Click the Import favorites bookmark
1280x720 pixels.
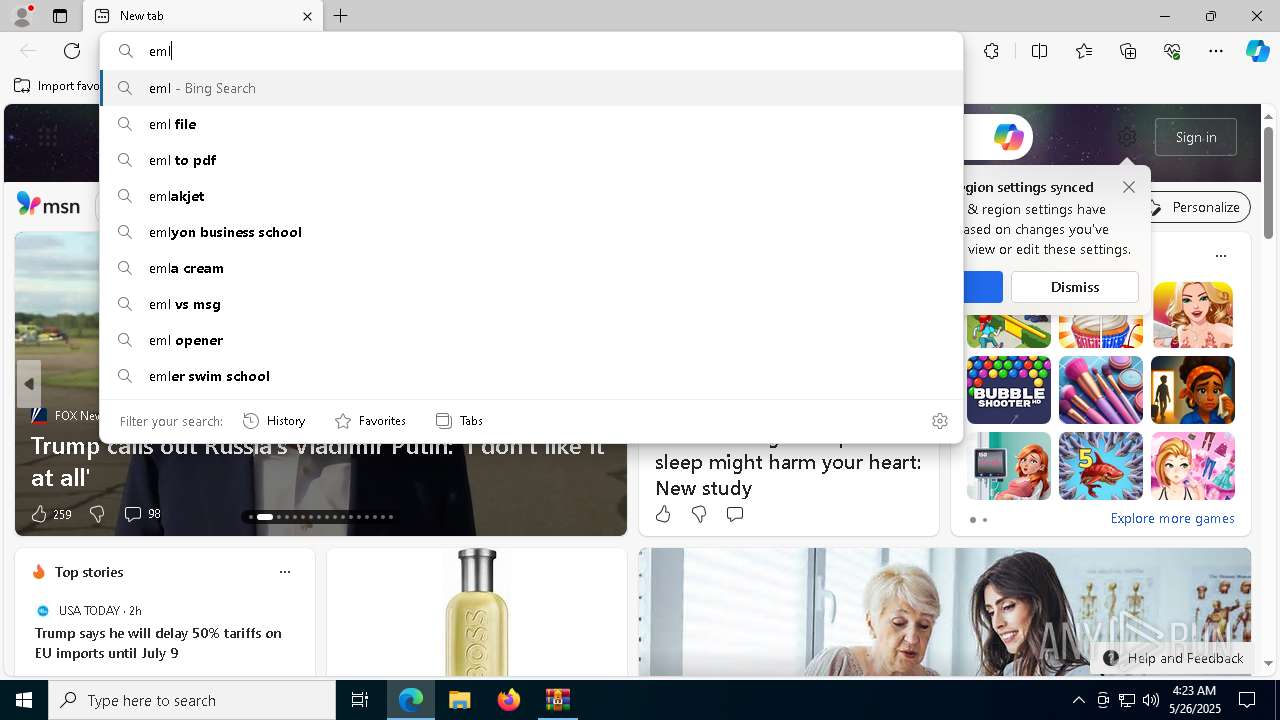point(57,86)
